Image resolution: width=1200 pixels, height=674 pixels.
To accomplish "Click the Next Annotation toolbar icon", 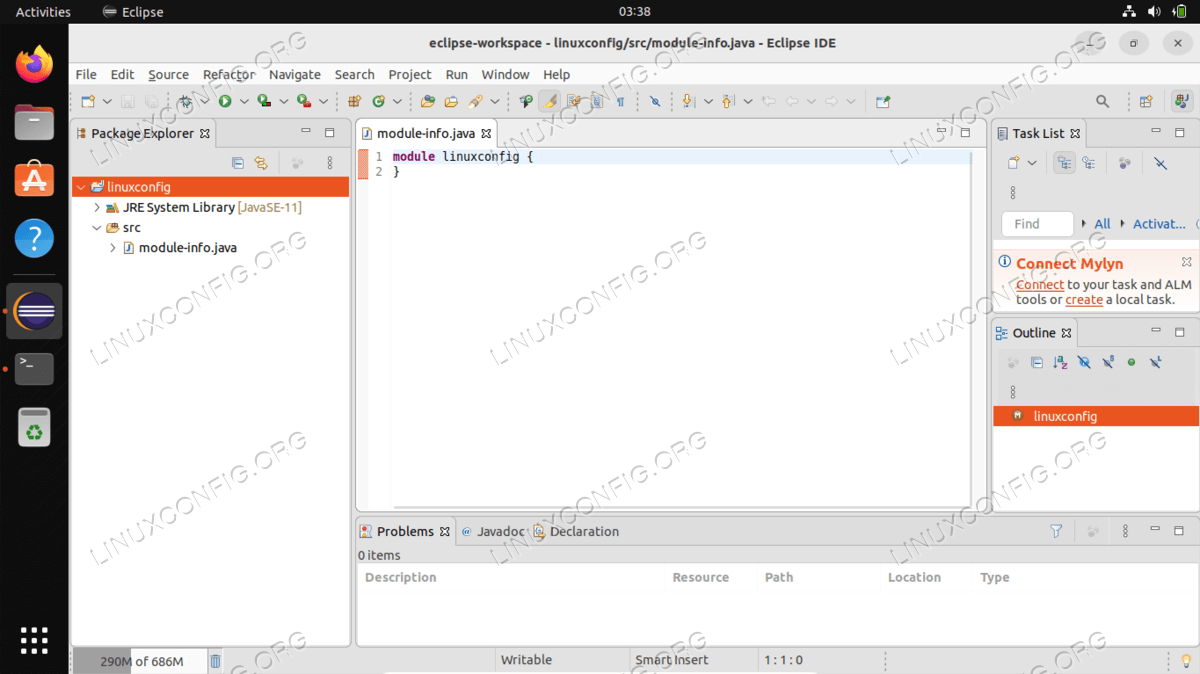I will (x=688, y=101).
